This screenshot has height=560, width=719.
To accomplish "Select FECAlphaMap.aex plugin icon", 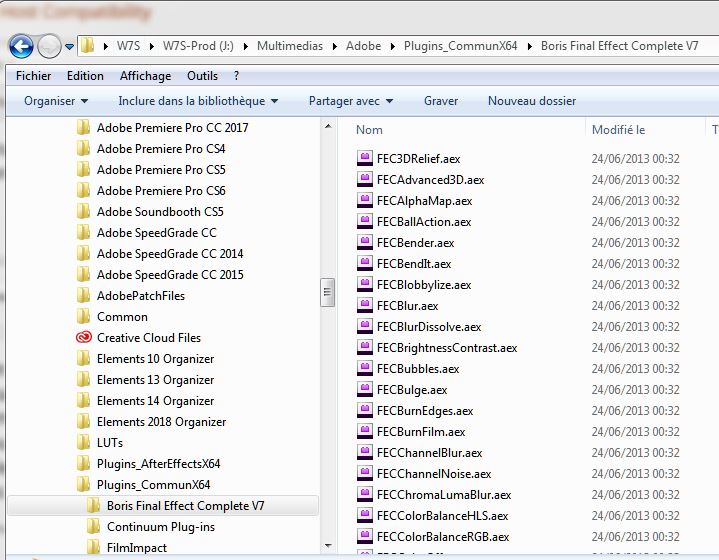I will pyautogui.click(x=365, y=200).
